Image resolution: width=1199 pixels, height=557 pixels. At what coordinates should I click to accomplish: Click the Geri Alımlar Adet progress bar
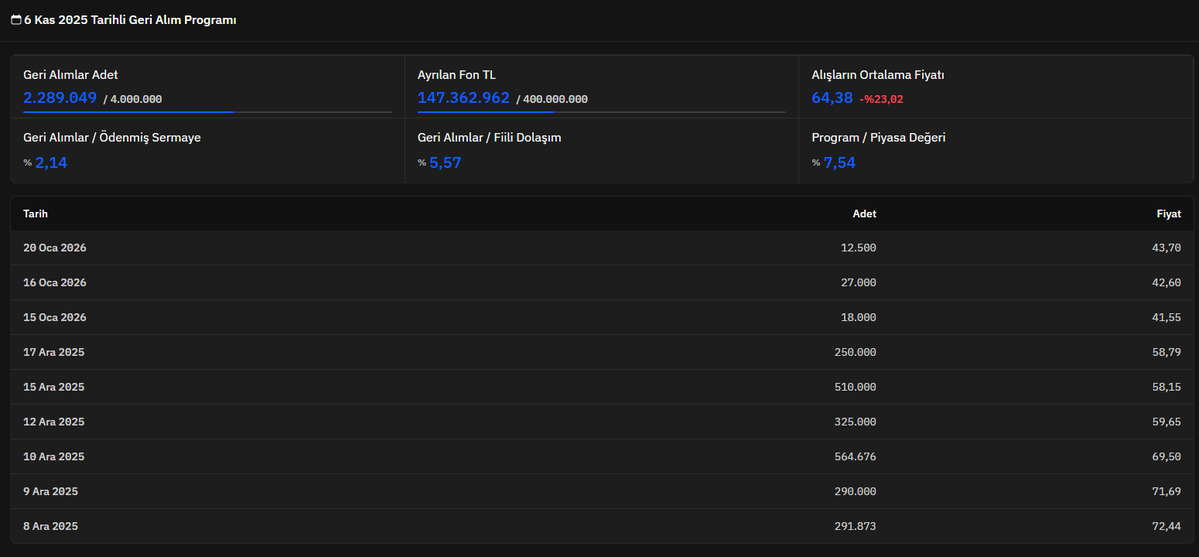pyautogui.click(x=207, y=112)
